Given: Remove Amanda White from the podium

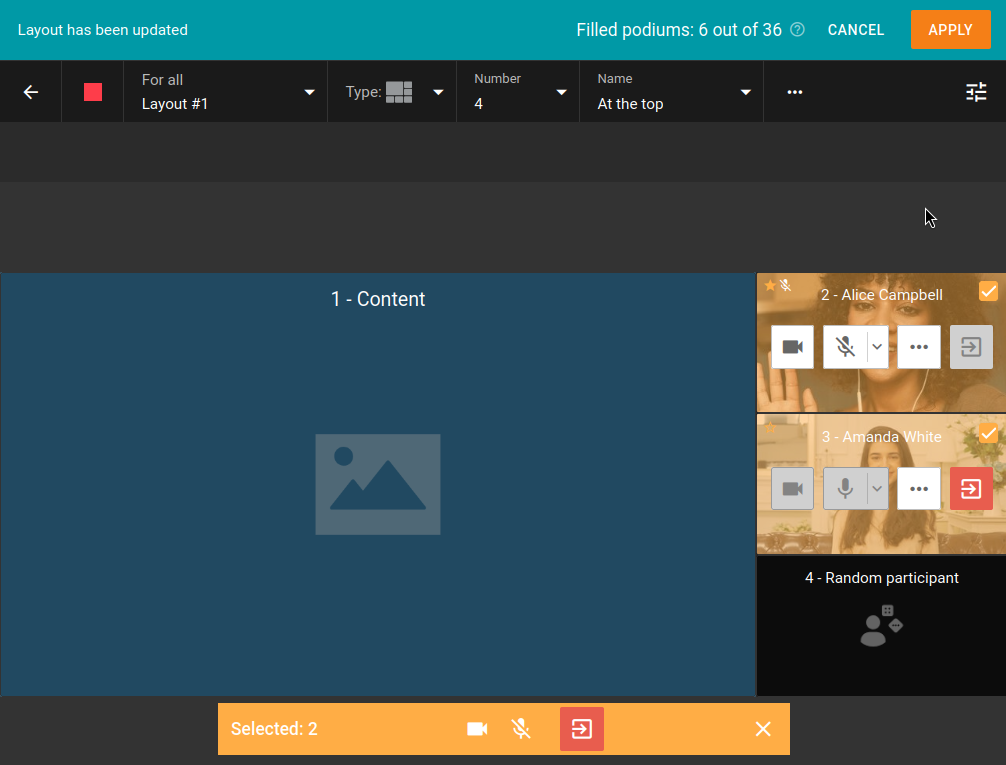Looking at the screenshot, I should pyautogui.click(x=970, y=489).
